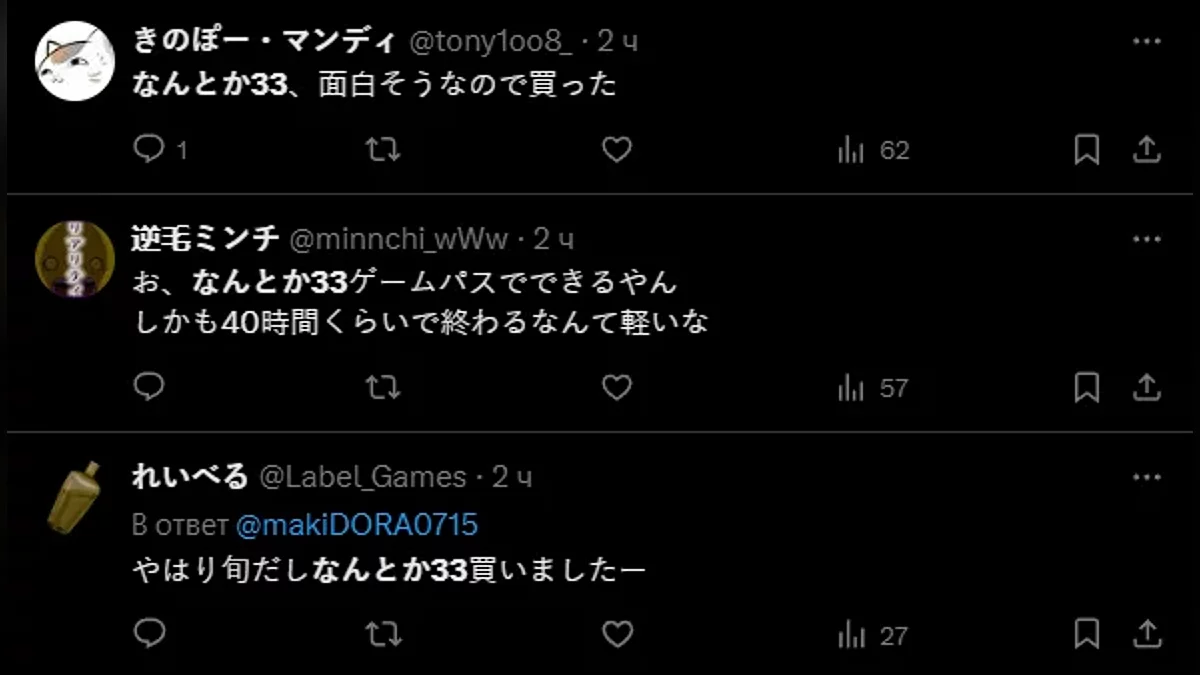1200x675 pixels.
Task: Open the cat avatar of @tony1oo8_
Action: tap(75, 60)
